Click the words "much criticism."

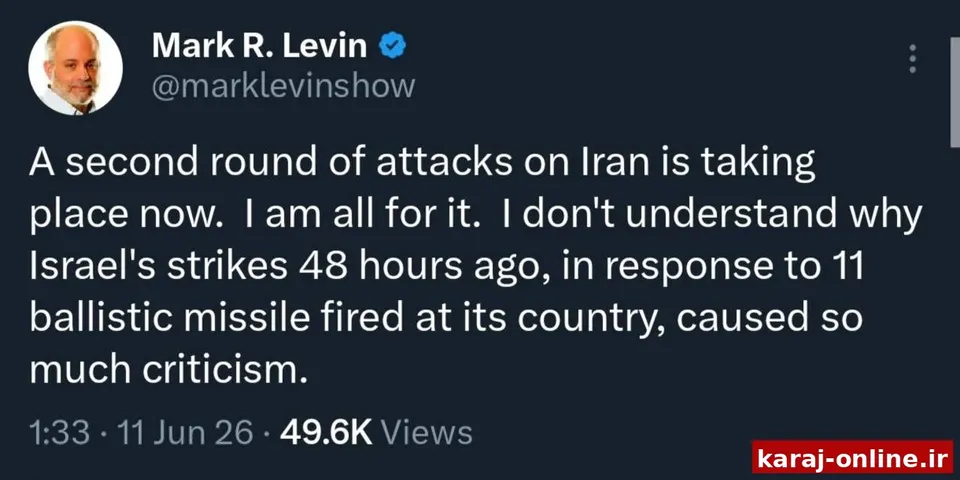coord(168,370)
